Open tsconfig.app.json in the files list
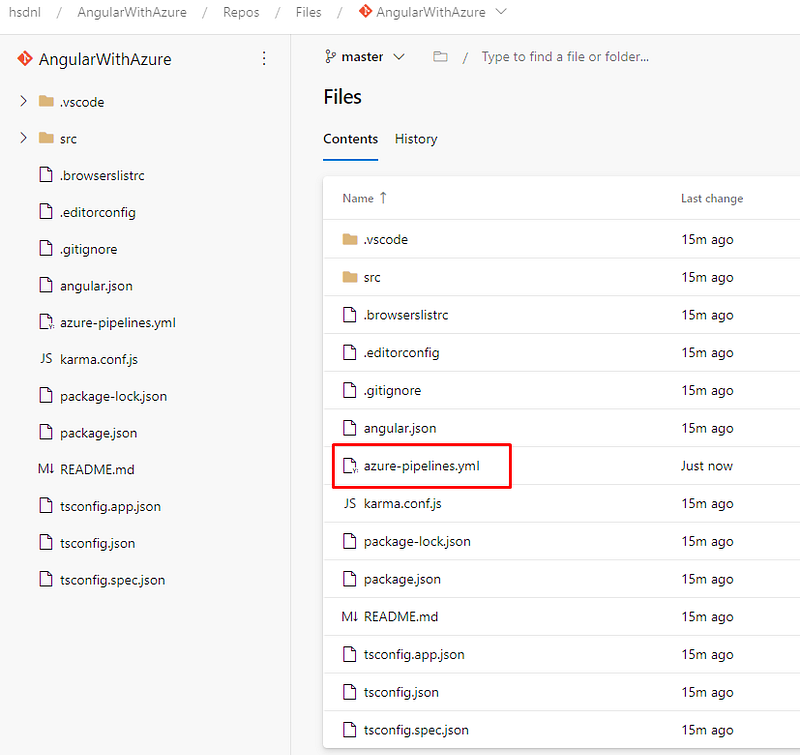 point(414,655)
